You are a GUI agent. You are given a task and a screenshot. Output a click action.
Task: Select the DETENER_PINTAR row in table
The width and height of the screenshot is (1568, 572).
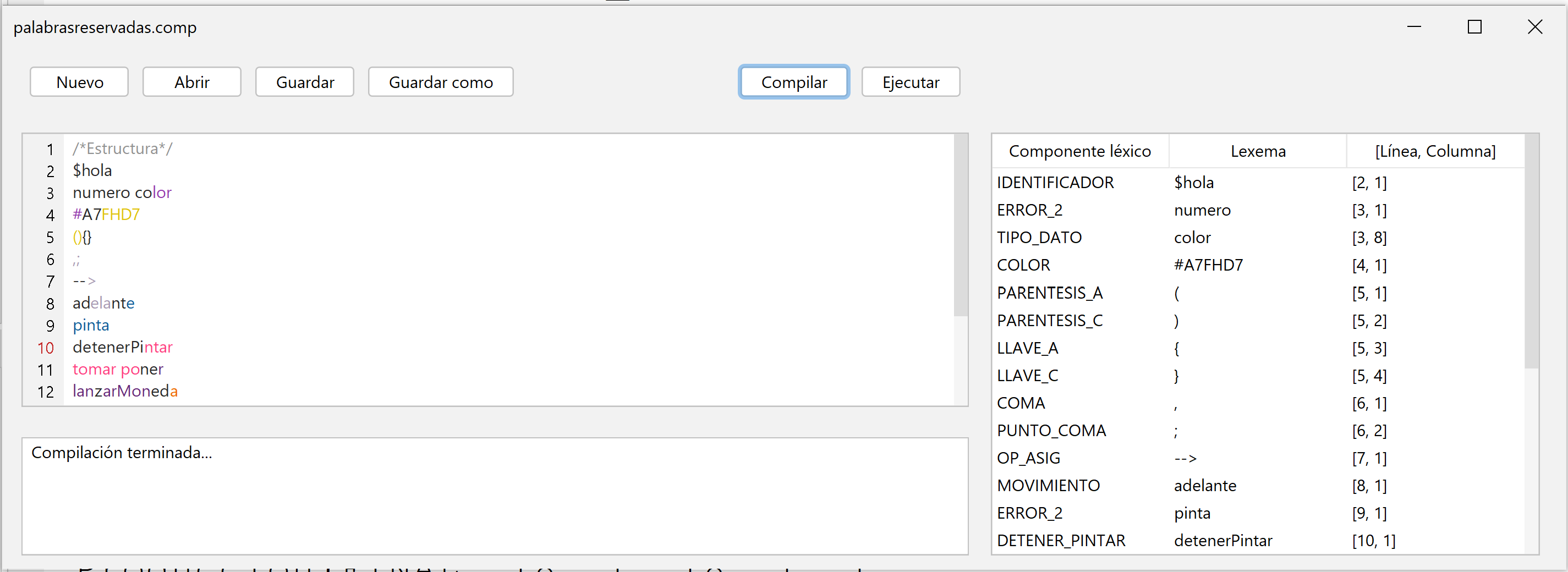[x=1258, y=540]
